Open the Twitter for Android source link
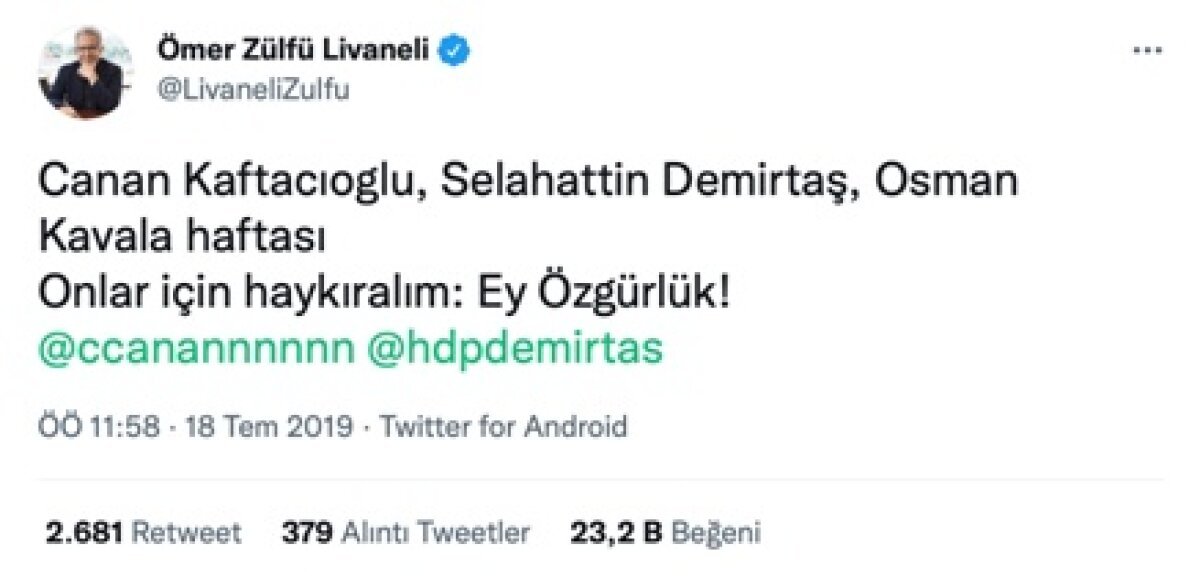The height and width of the screenshot is (588, 1200). tap(505, 428)
